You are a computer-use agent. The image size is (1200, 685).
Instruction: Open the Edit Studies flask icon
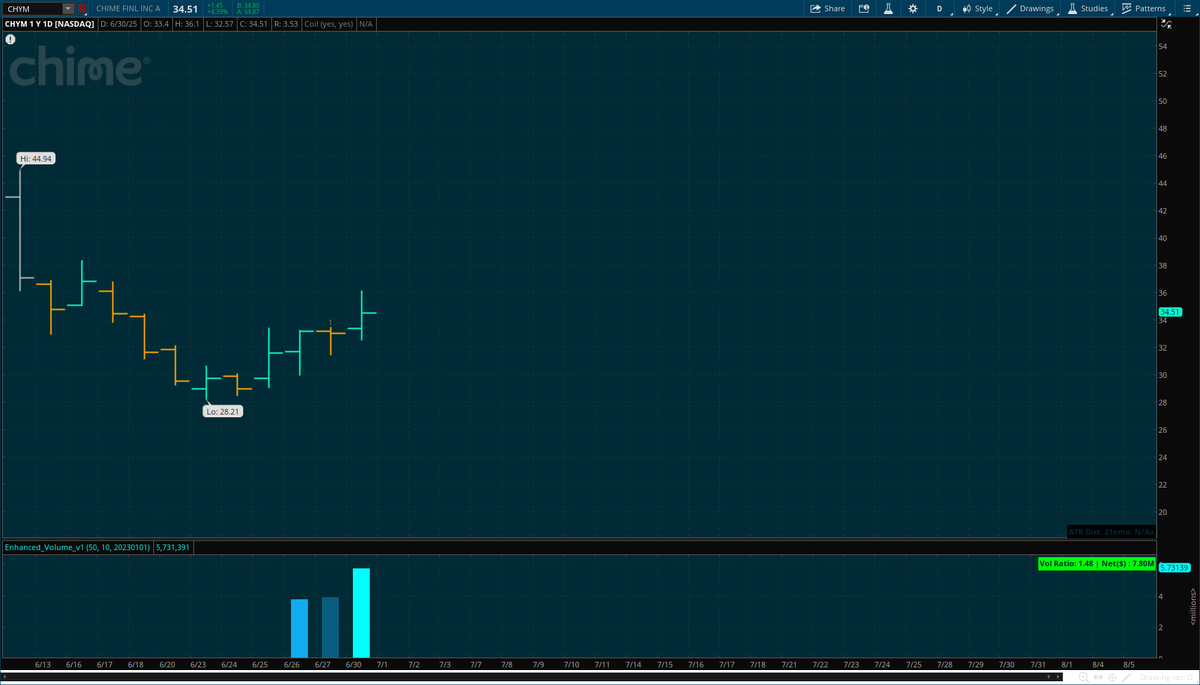click(886, 8)
